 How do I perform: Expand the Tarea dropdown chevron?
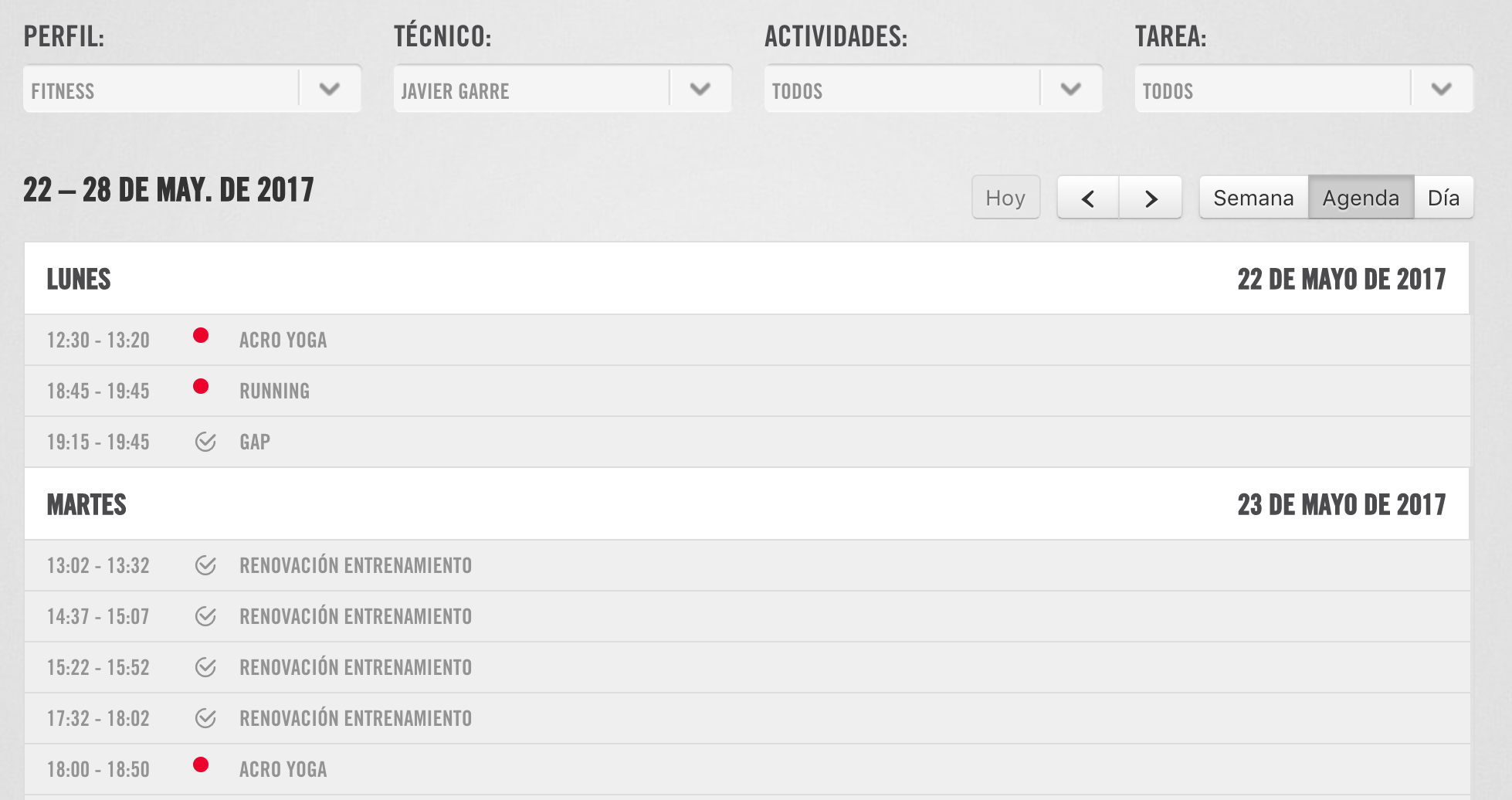click(1441, 89)
